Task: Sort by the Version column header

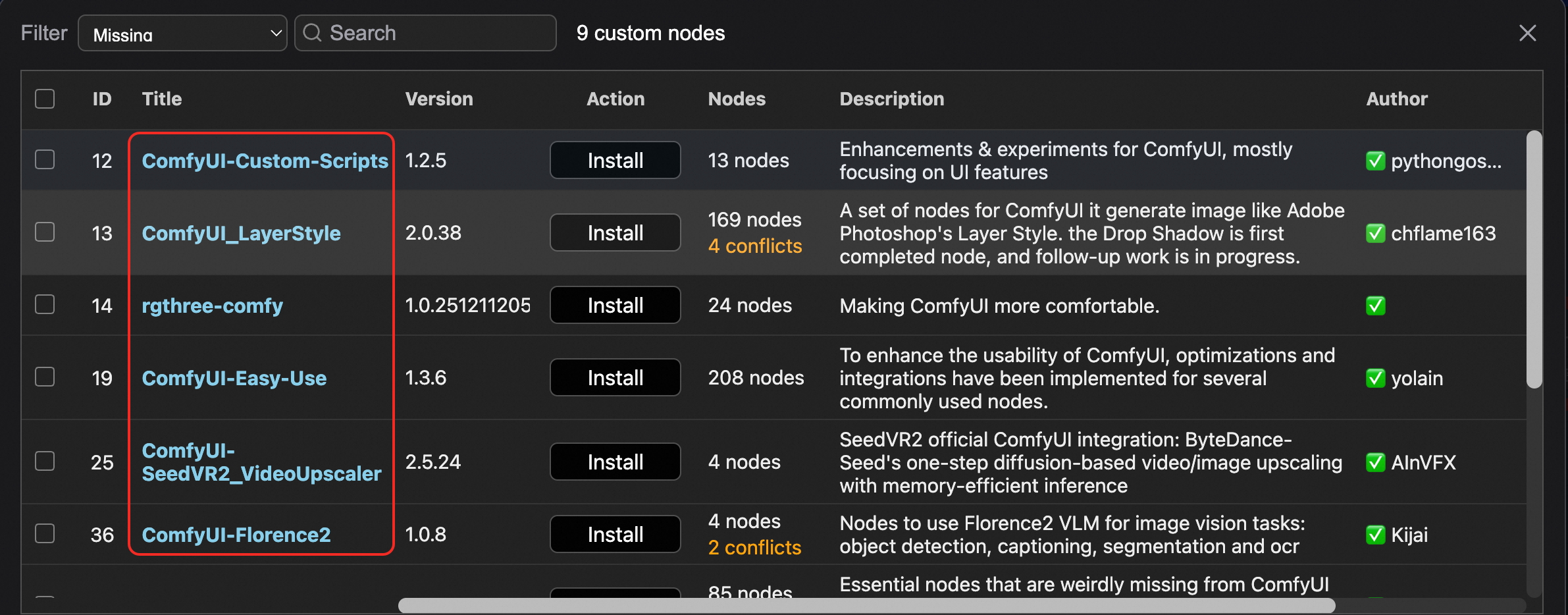Action: click(439, 99)
